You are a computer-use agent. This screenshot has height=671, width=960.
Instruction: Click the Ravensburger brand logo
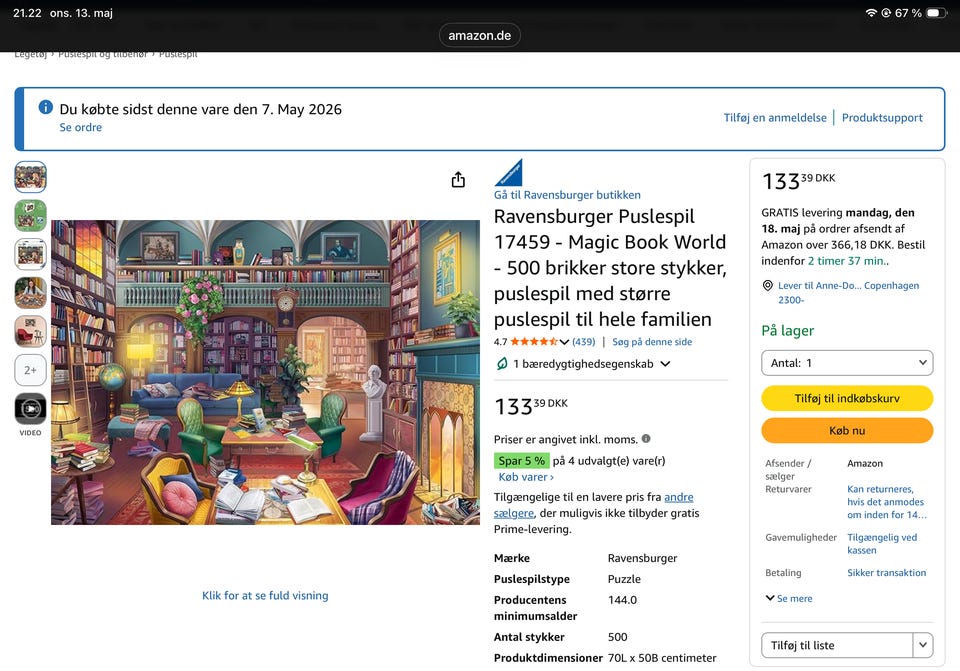coord(508,173)
